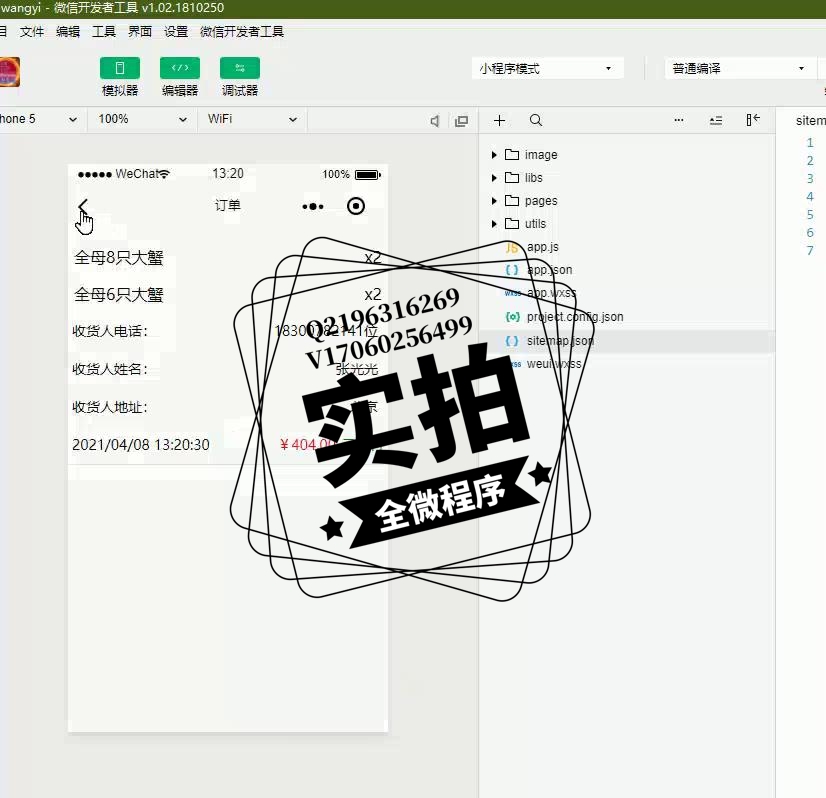
Task: Add a new file with plus icon
Action: (x=499, y=121)
